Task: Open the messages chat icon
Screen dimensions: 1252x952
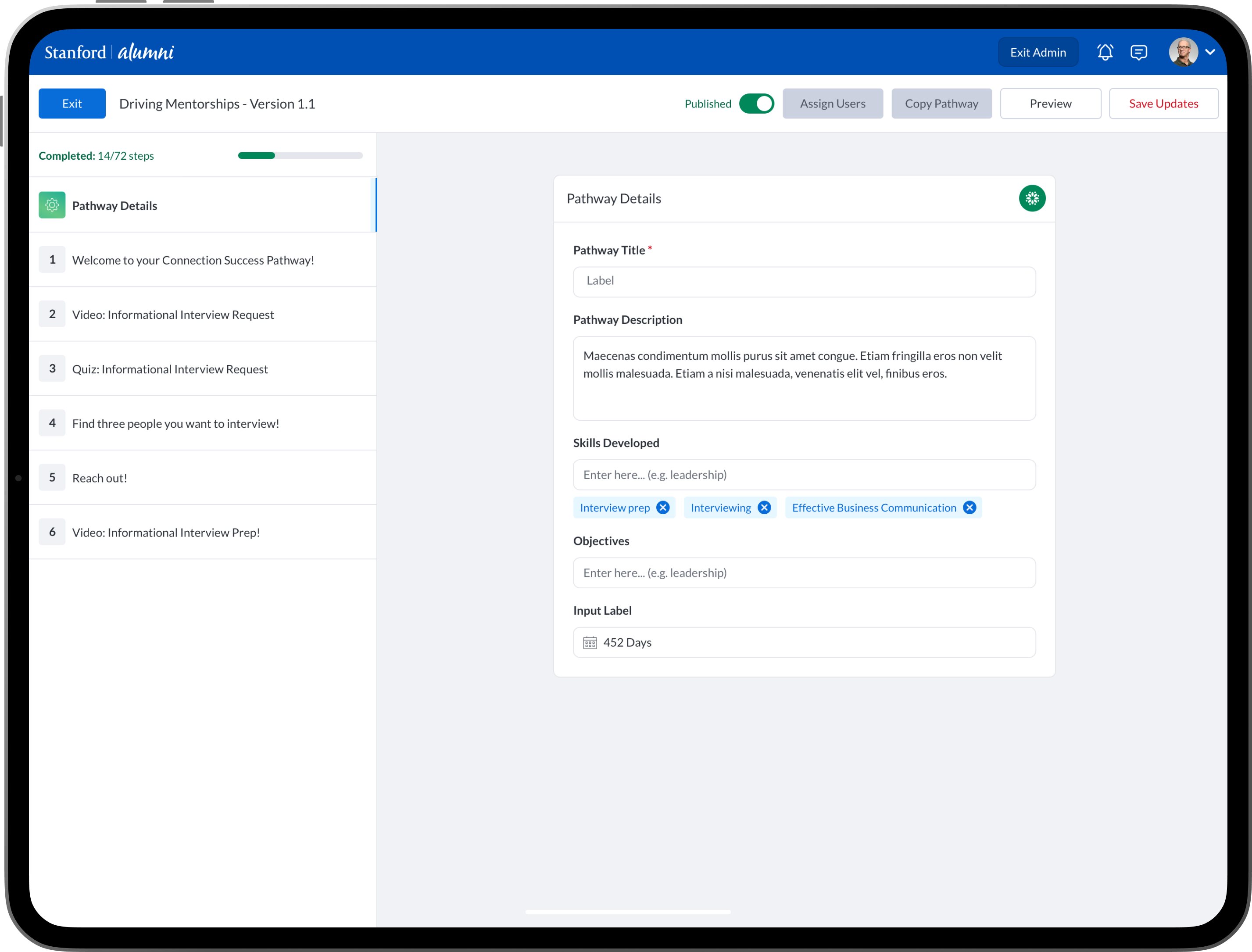Action: point(1139,52)
